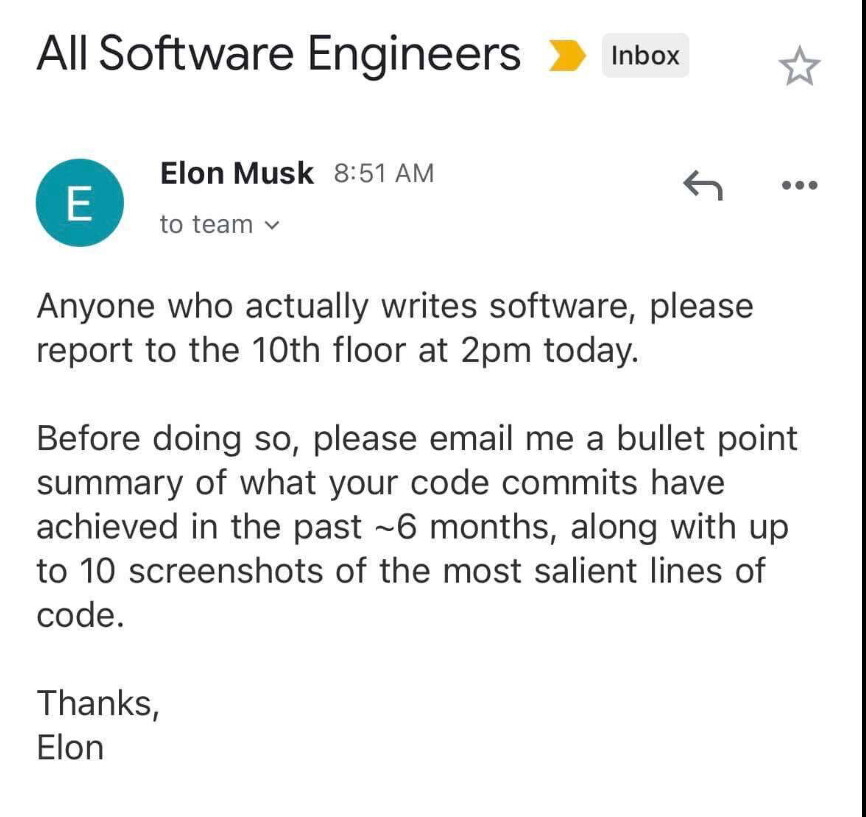Image resolution: width=866 pixels, height=817 pixels.
Task: Click the paragraph starting "Anyone who actually writes"
Action: click(x=394, y=328)
